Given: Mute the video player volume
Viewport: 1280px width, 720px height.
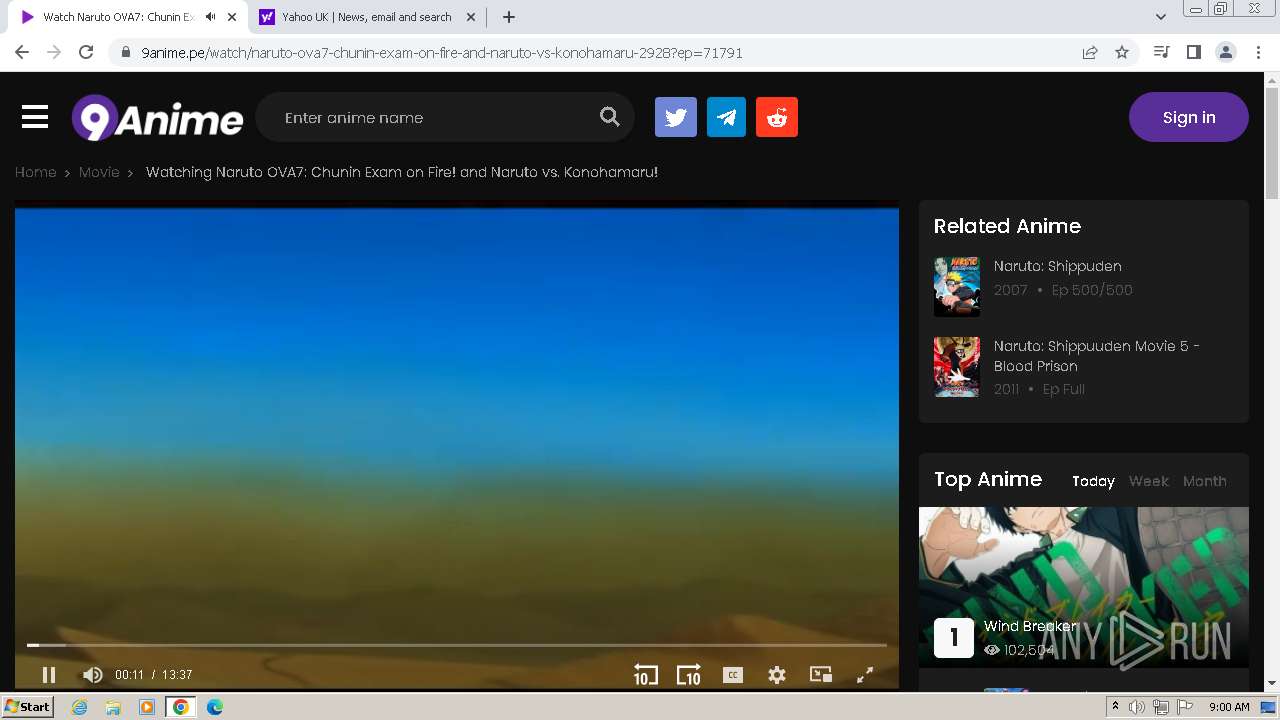Looking at the screenshot, I should coord(92,675).
